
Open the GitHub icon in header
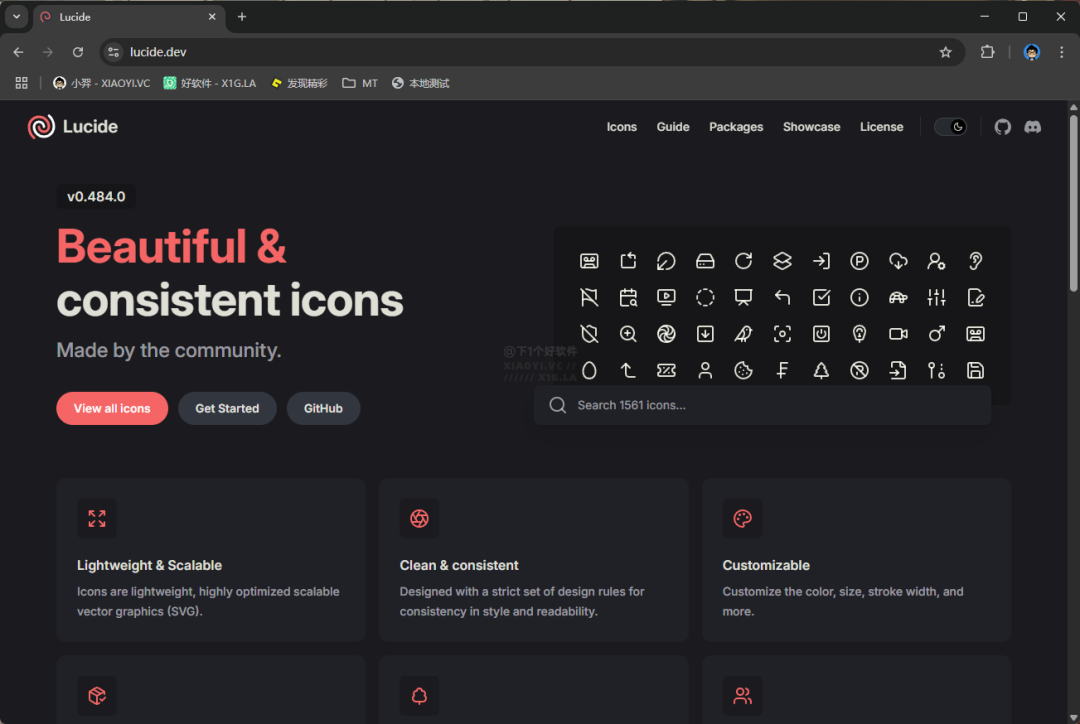[x=1003, y=127]
